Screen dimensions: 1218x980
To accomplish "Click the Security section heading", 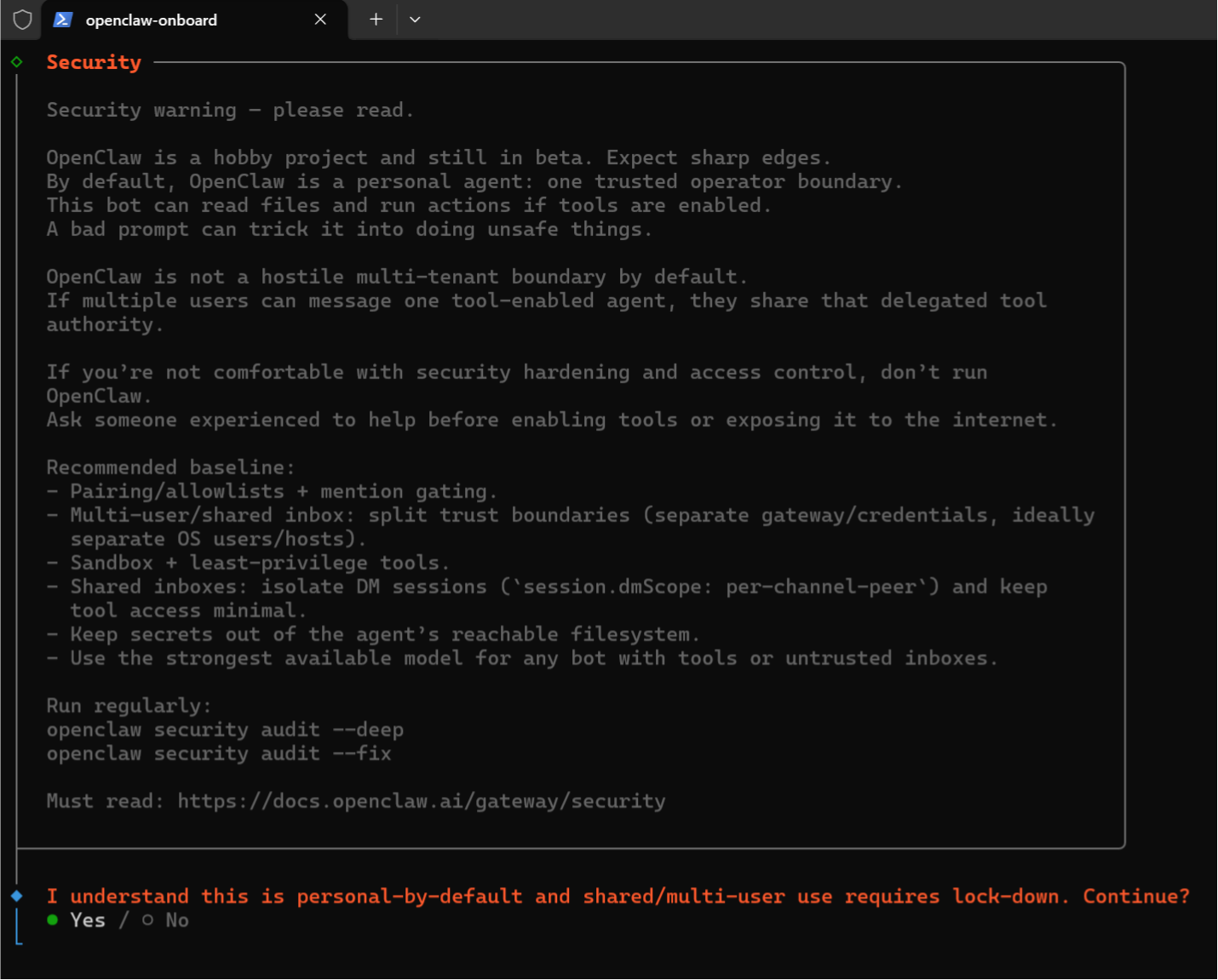I will click(x=94, y=62).
